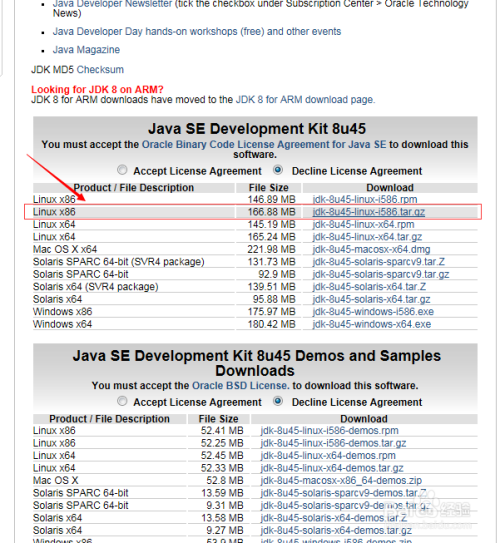Download jdk-8u45-linux-i586-demos.tar.gz
Screen dimensions: 500x543
click(333, 443)
